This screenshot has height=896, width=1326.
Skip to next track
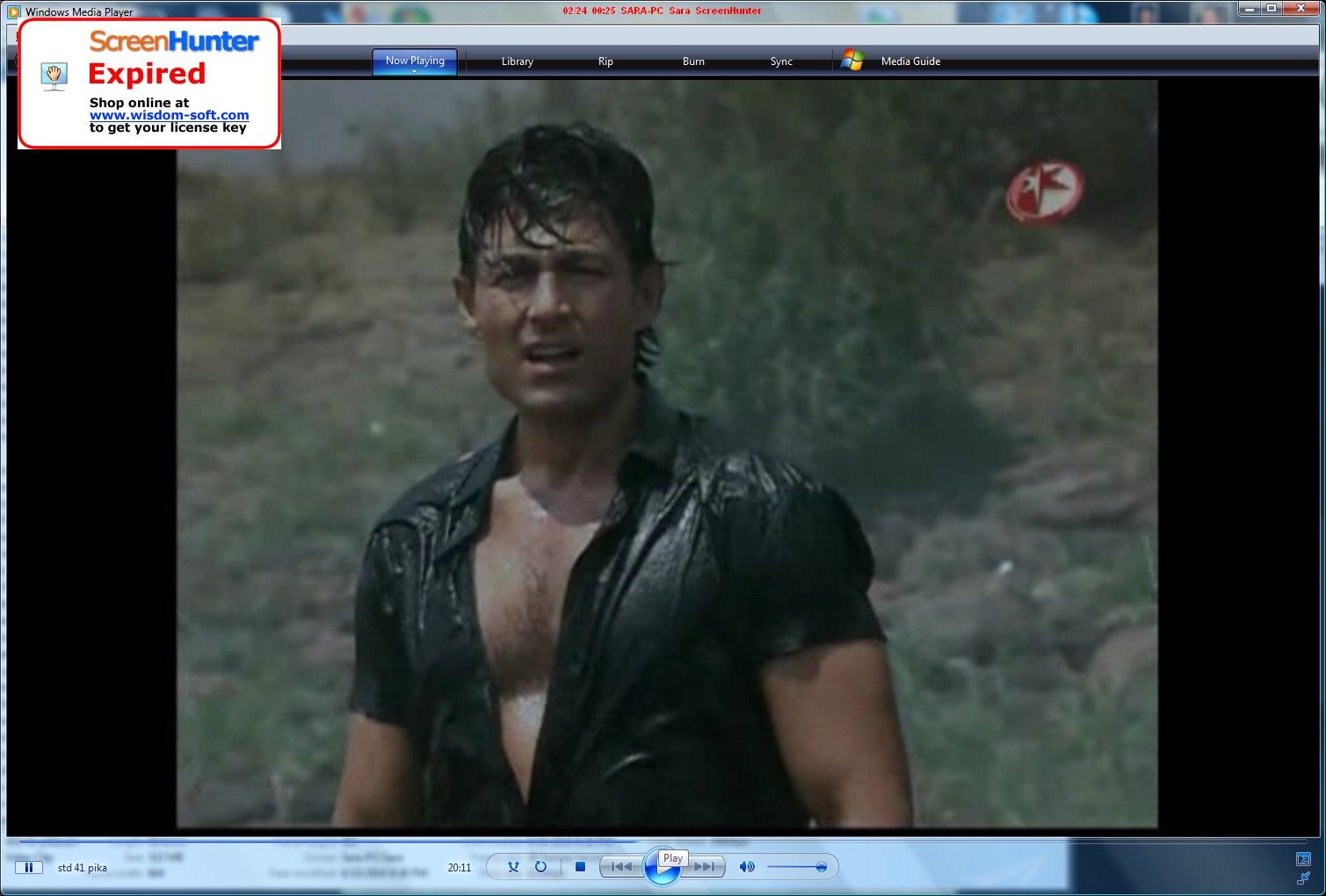706,867
